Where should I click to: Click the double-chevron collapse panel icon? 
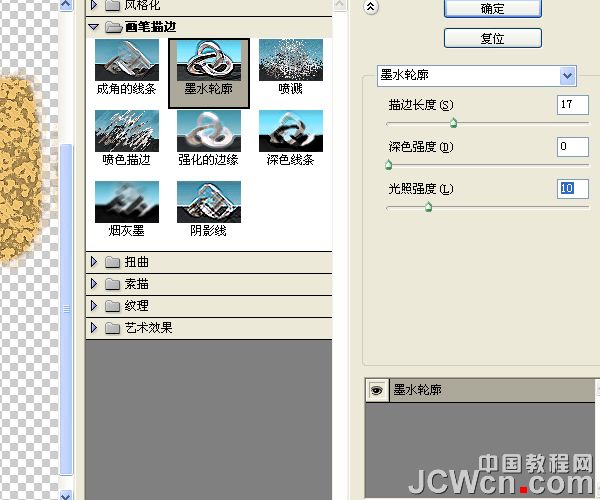(x=372, y=6)
